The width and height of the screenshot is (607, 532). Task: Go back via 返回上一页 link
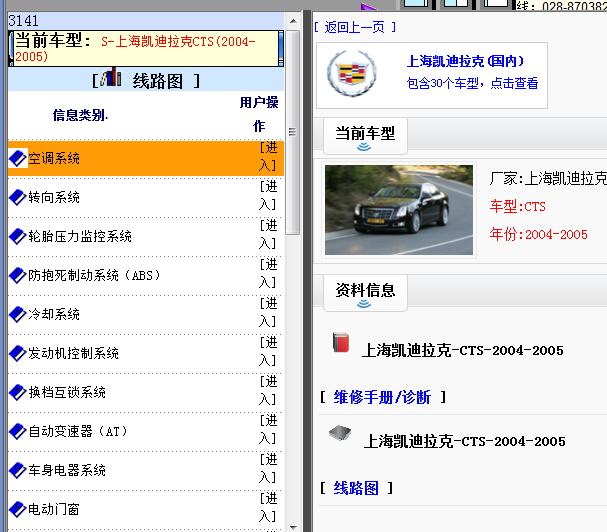pos(355,27)
